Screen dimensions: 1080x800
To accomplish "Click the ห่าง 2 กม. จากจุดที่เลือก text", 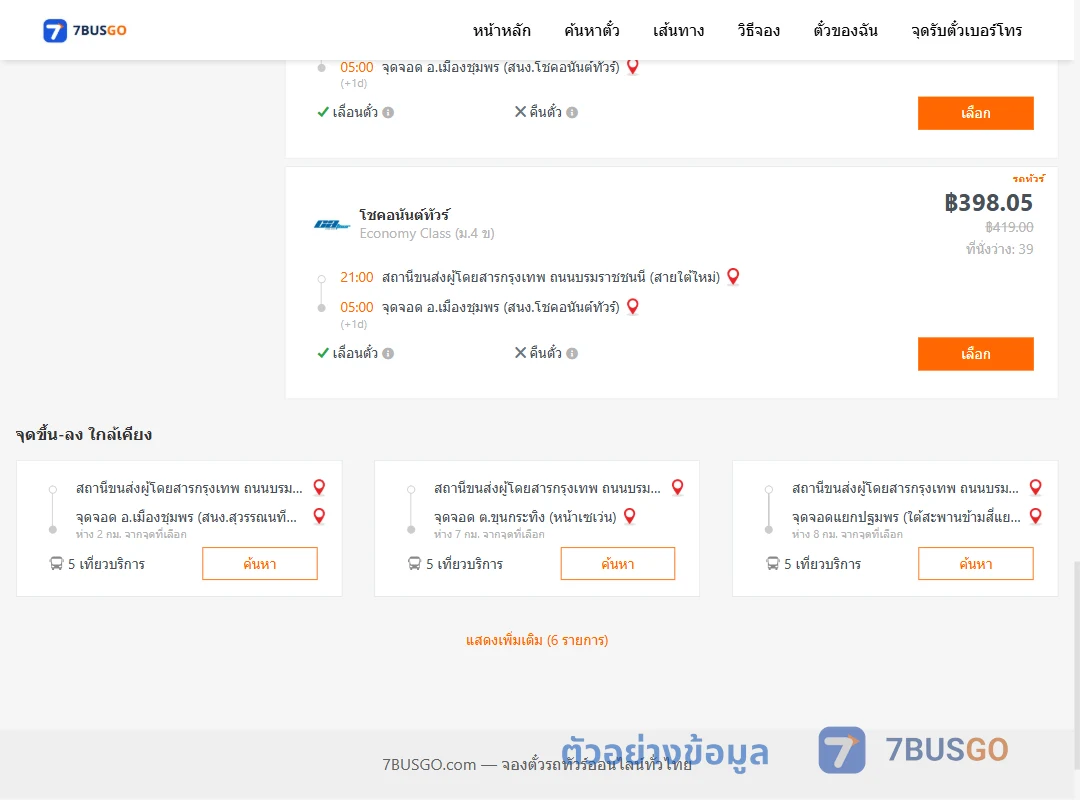I will tap(131, 534).
